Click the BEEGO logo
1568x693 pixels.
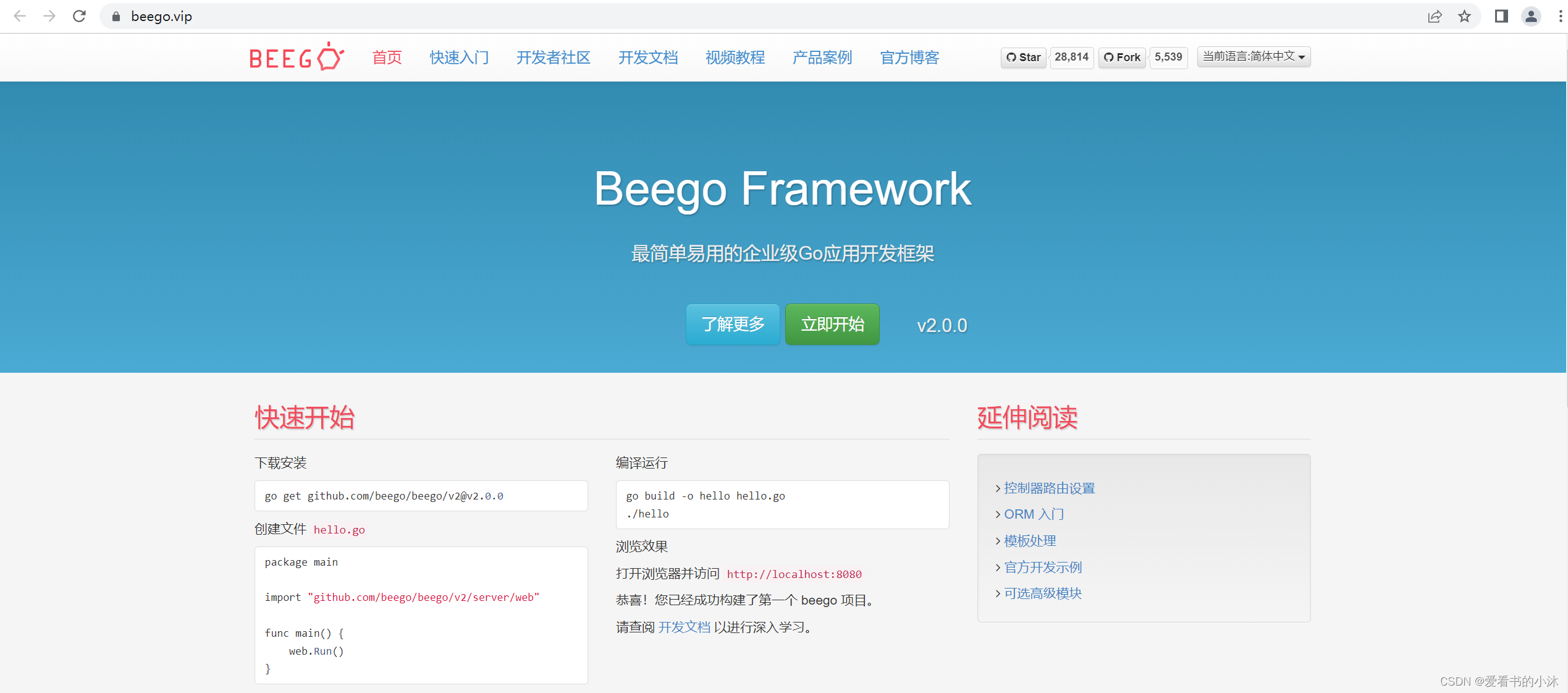pos(296,57)
